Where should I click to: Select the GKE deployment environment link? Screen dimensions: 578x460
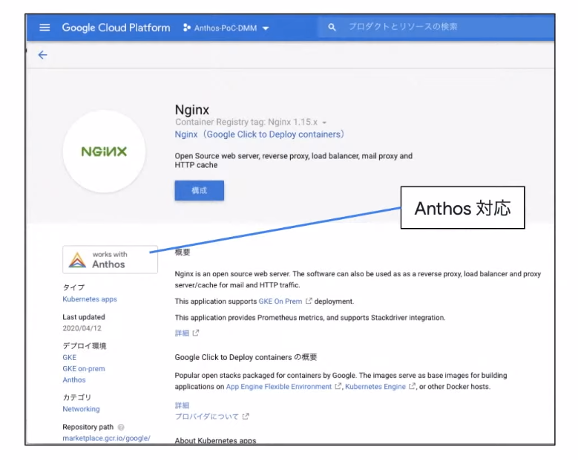pyautogui.click(x=69, y=357)
